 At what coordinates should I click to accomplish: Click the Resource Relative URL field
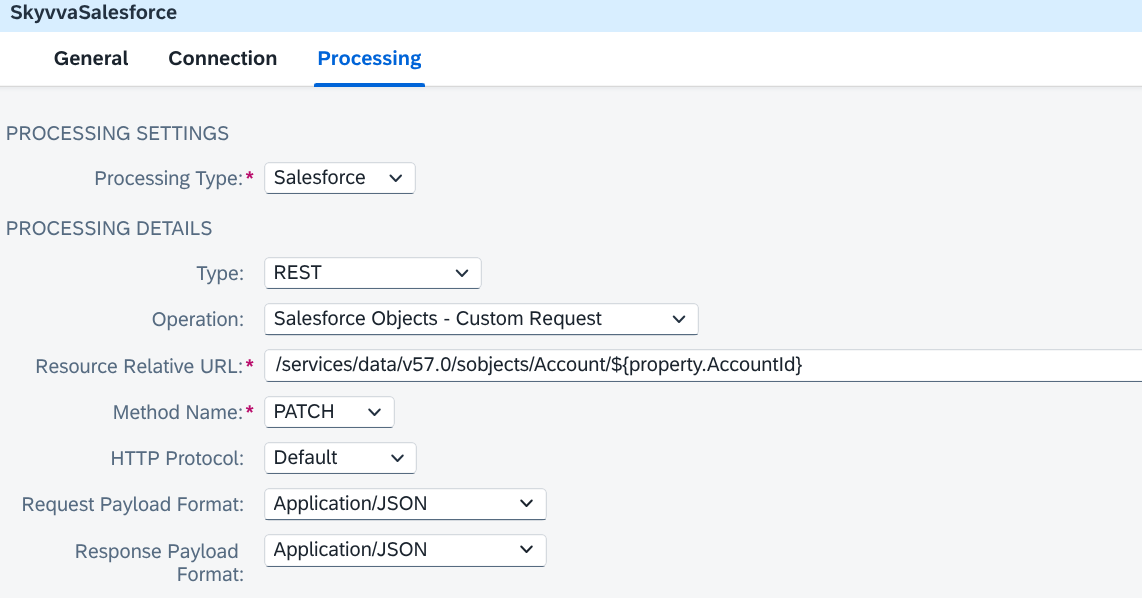(x=703, y=365)
